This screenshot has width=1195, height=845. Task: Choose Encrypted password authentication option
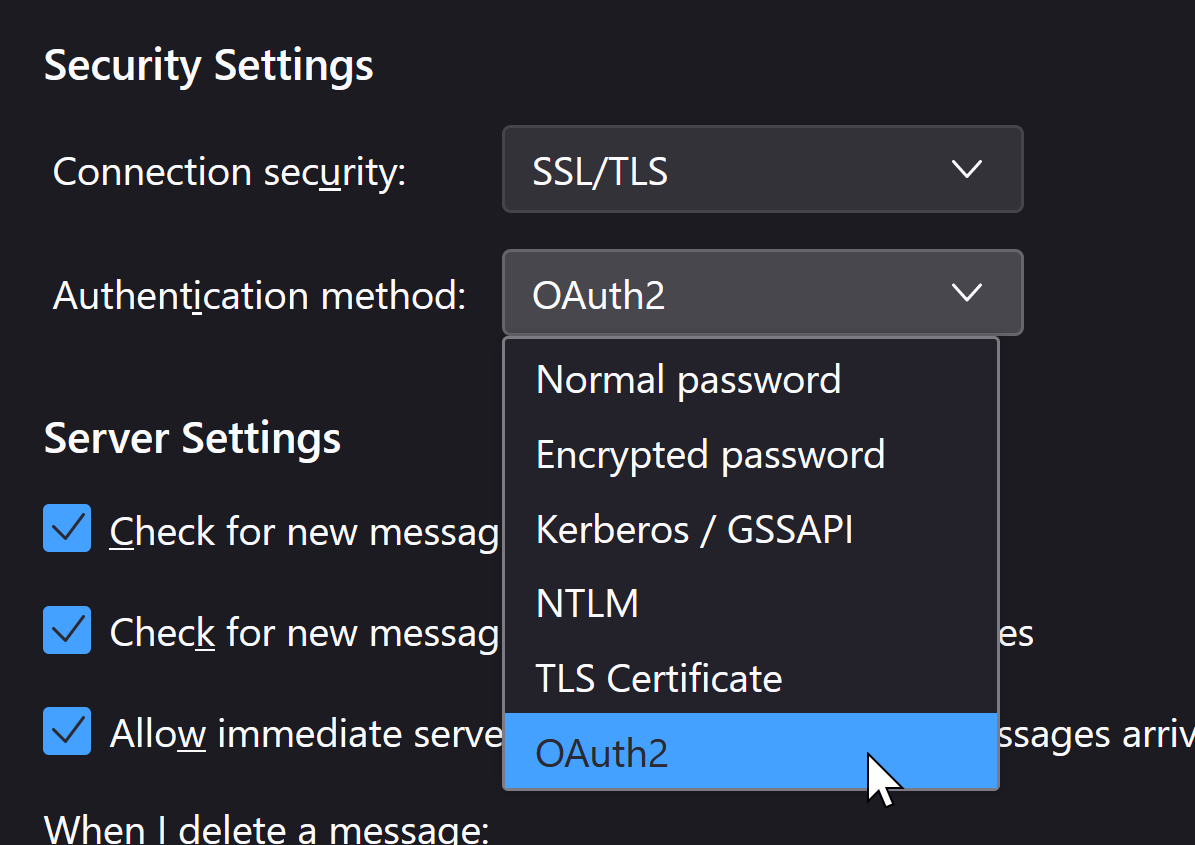tap(710, 455)
